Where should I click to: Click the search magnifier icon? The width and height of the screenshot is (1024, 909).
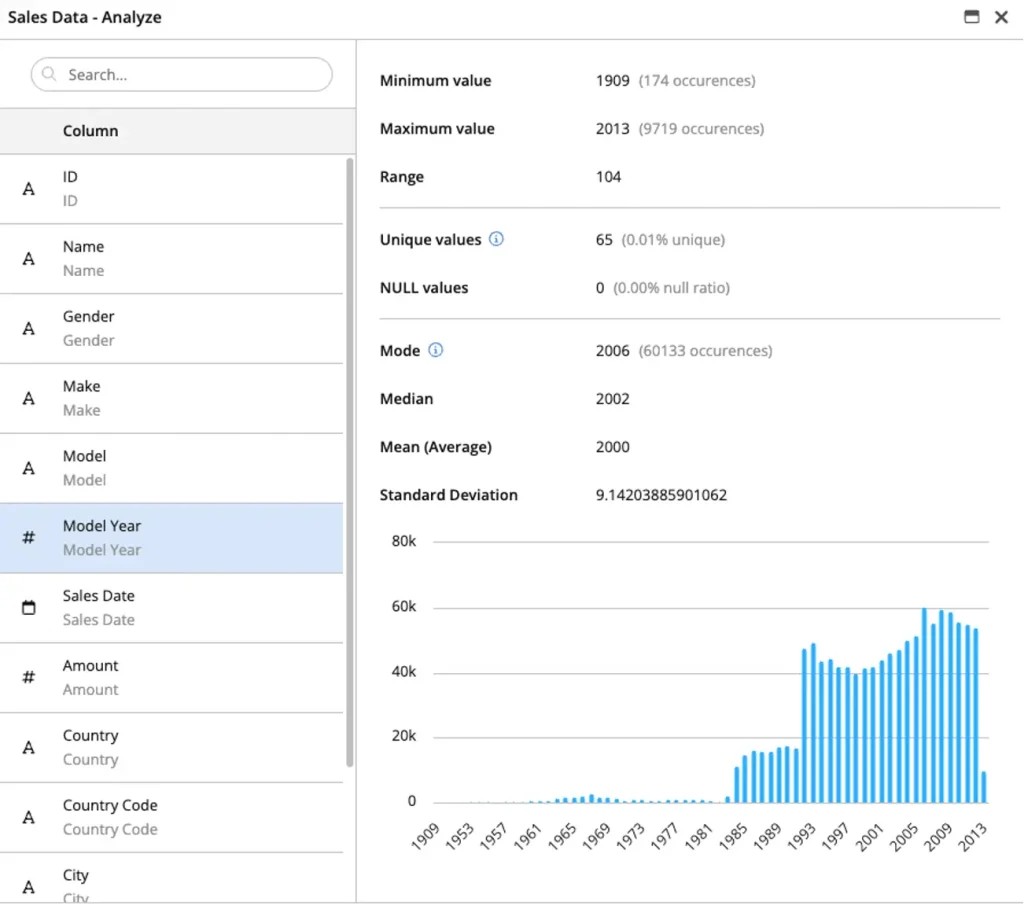click(x=49, y=74)
